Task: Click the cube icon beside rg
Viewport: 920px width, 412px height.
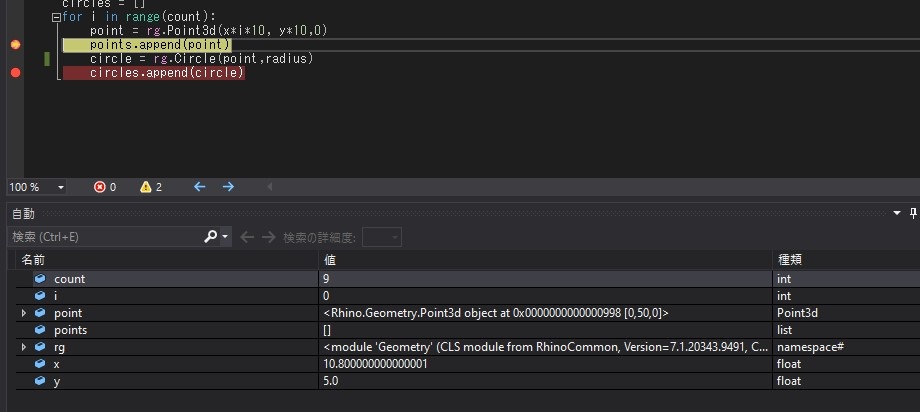Action: click(x=40, y=347)
